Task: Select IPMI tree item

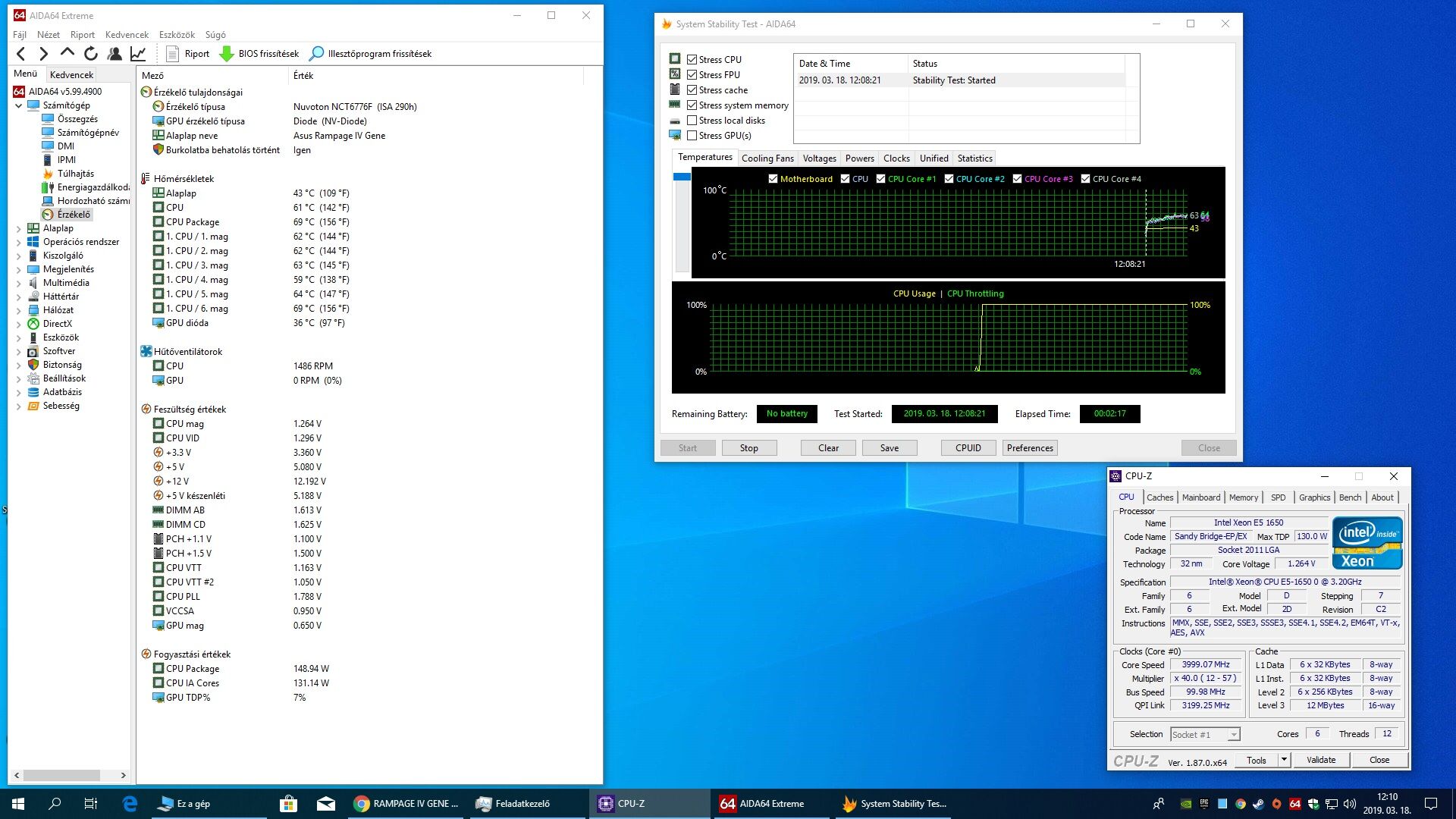Action: [67, 160]
